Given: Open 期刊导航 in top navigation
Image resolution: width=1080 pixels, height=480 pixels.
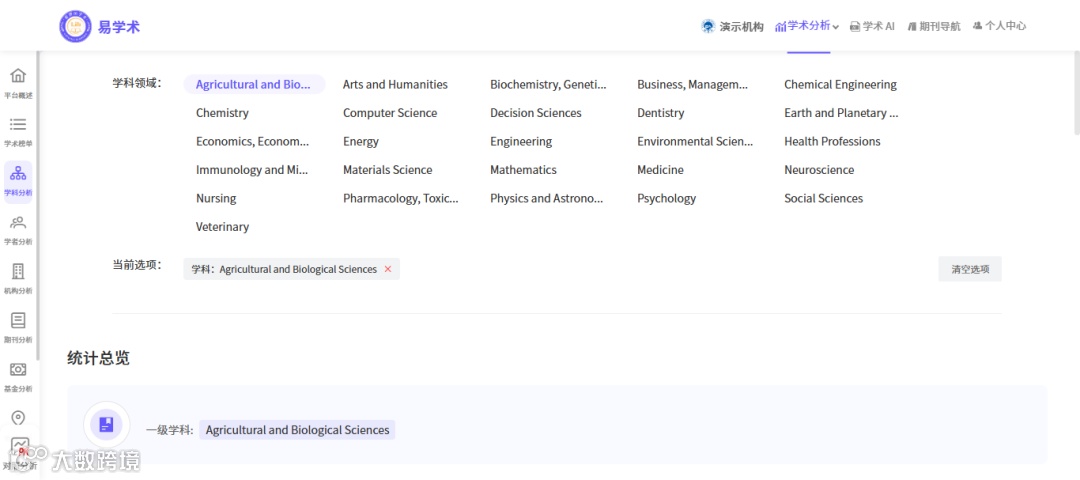Looking at the screenshot, I should click(x=934, y=26).
